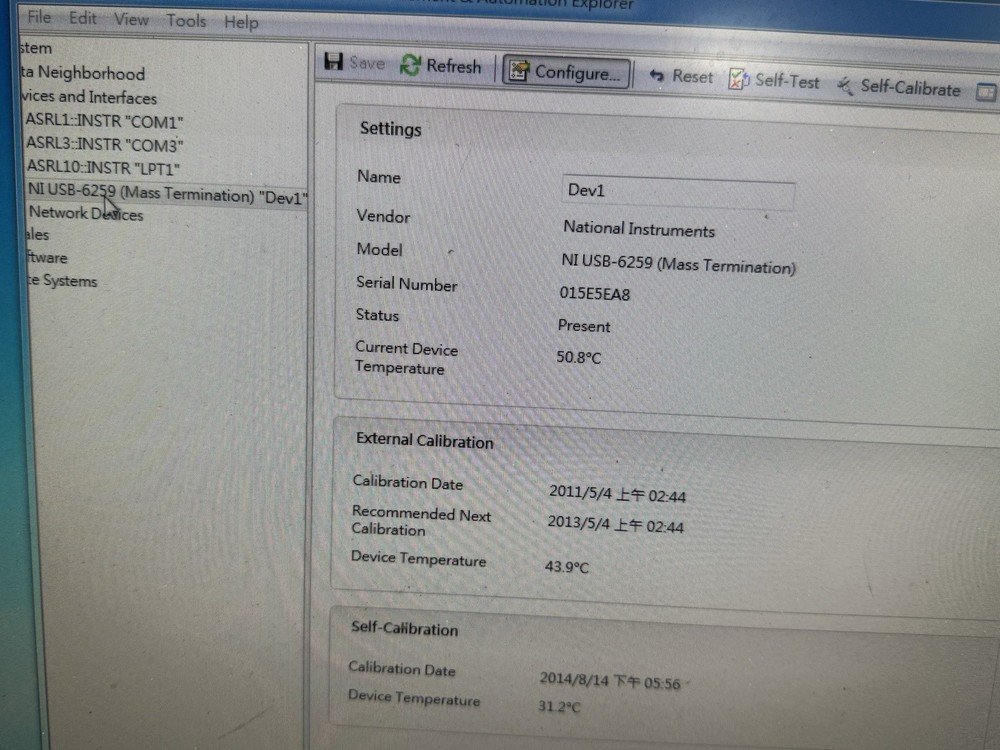
Task: Click the Configure... toolbar button
Action: coord(566,72)
